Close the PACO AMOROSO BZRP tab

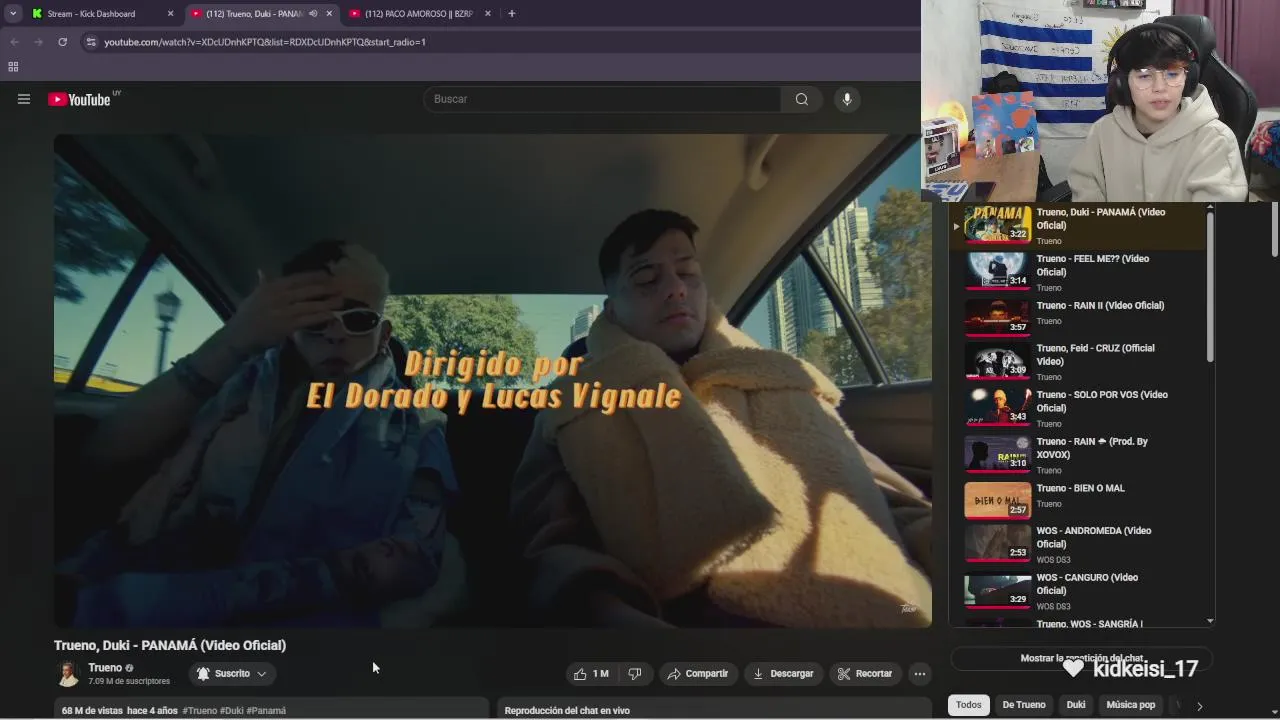488,14
